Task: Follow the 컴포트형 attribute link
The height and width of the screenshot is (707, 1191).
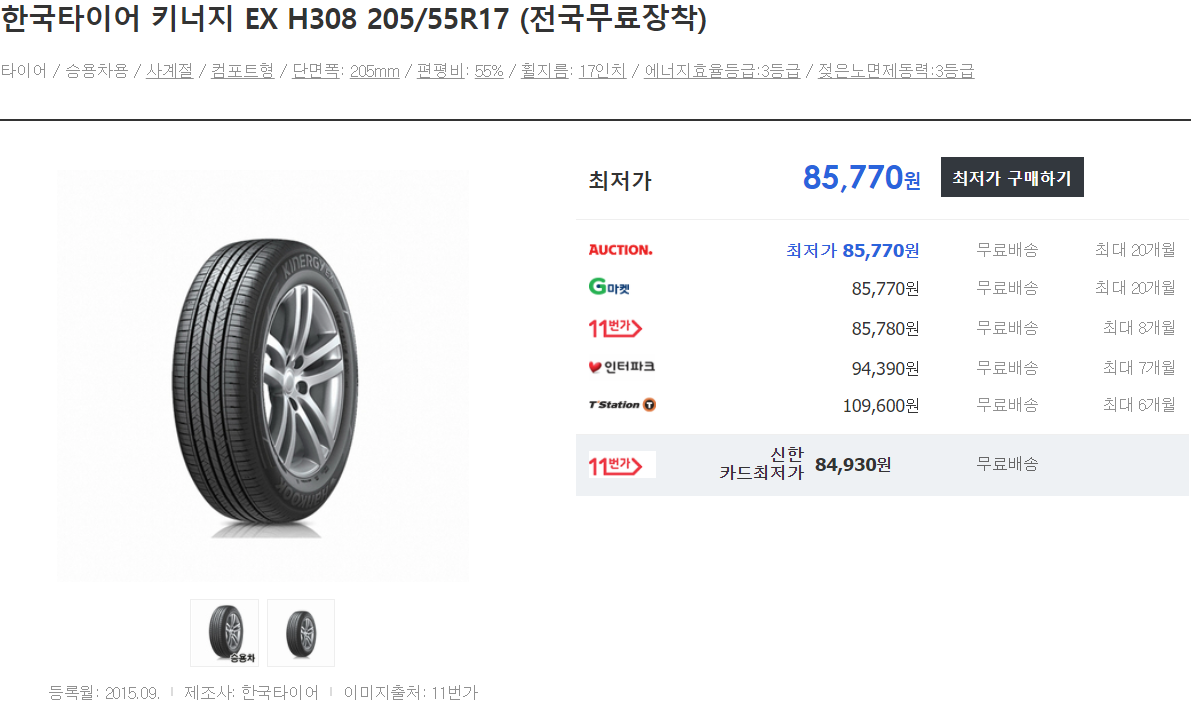Action: [x=242, y=71]
